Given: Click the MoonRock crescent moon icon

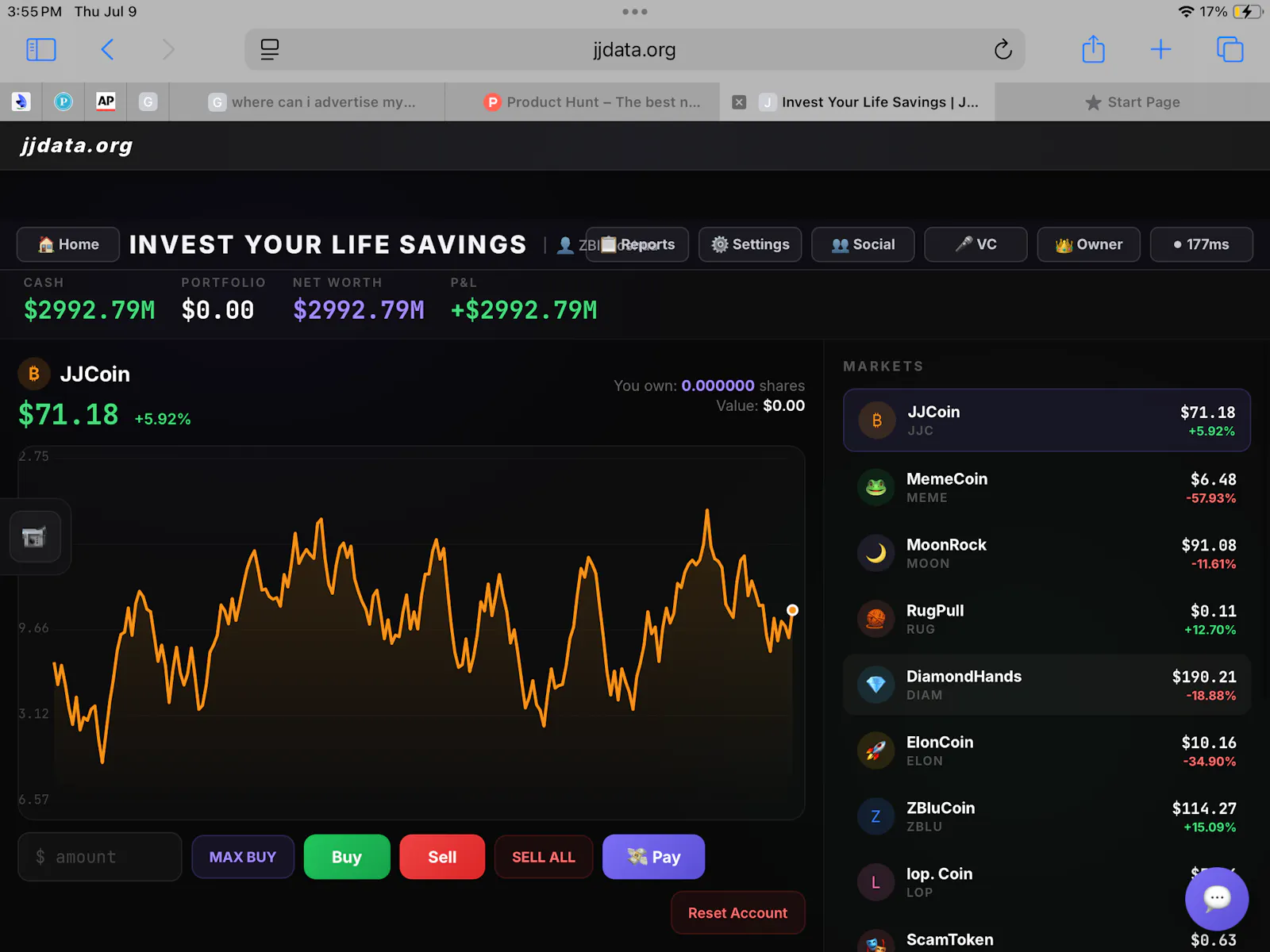Looking at the screenshot, I should tap(876, 553).
